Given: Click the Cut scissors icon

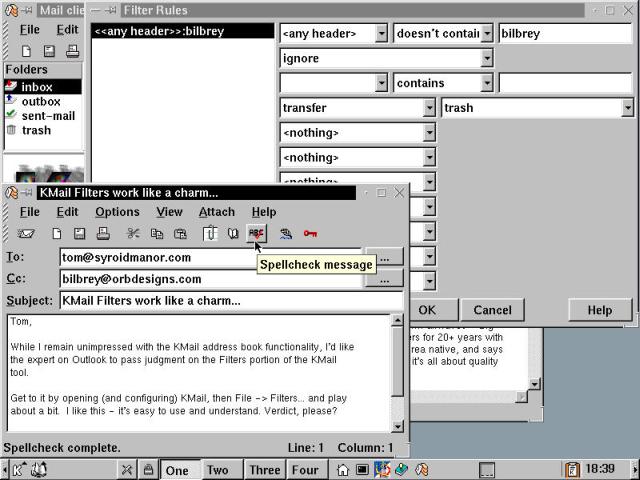Looking at the screenshot, I should (133, 234).
